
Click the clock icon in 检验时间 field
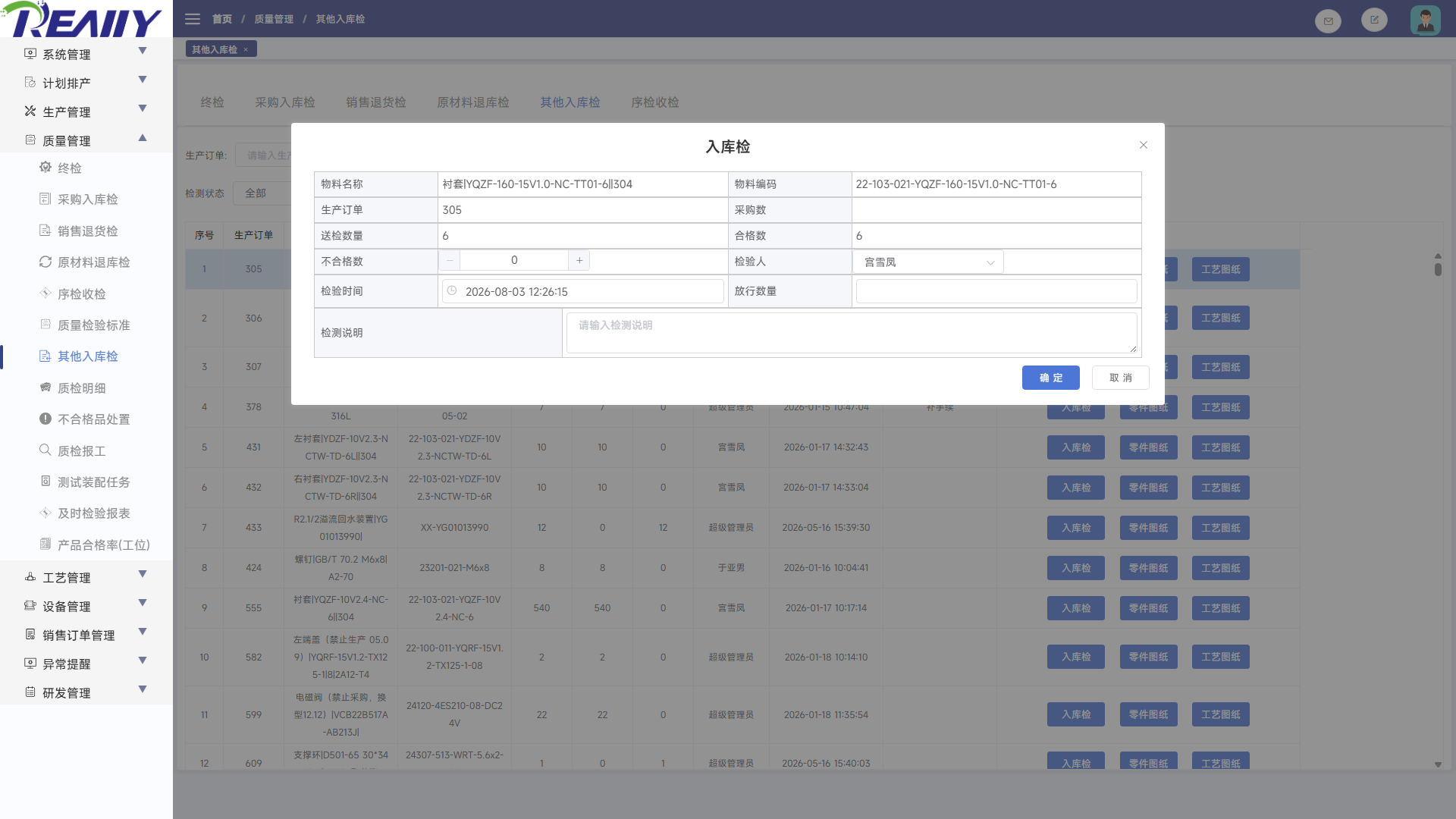pos(452,291)
